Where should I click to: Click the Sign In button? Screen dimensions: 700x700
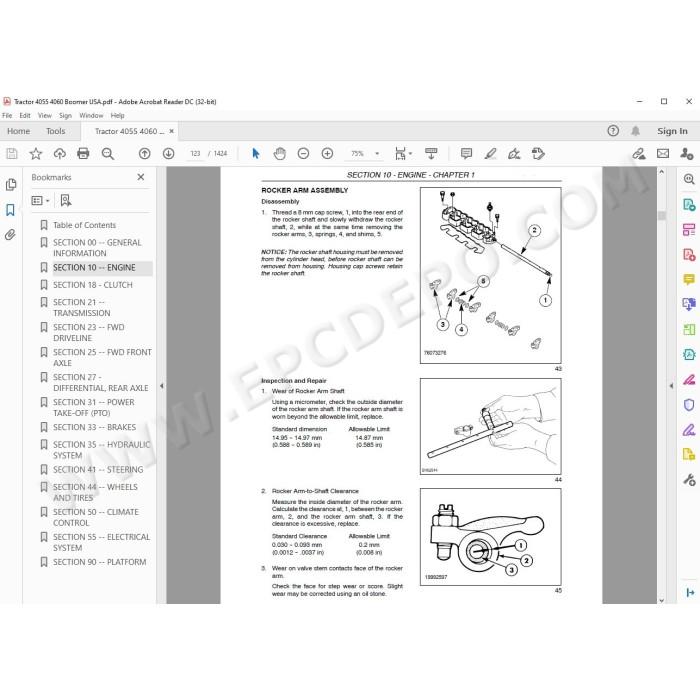pyautogui.click(x=672, y=131)
